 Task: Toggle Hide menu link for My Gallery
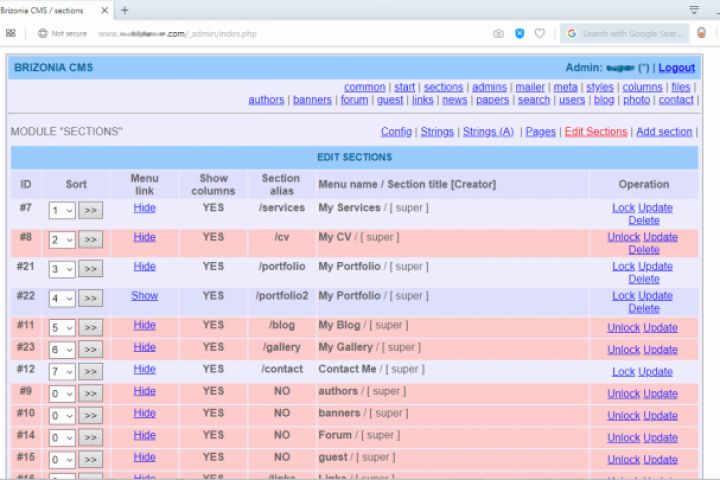coord(144,347)
